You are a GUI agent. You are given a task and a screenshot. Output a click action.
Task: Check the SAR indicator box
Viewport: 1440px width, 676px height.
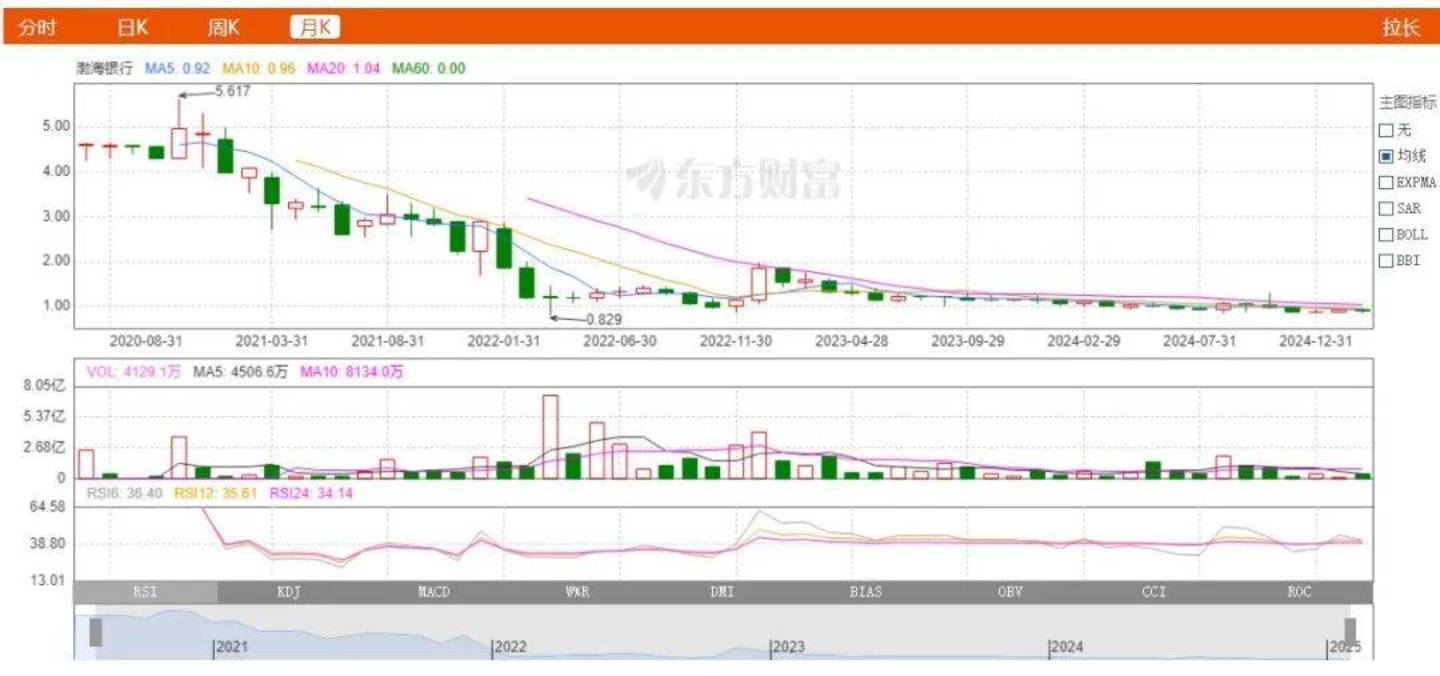click(1386, 208)
